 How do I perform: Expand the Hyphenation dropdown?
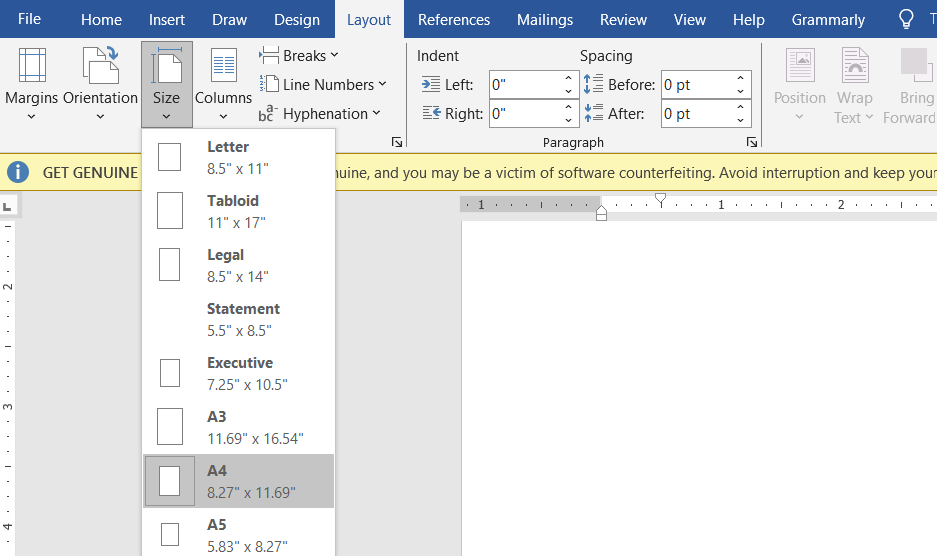pyautogui.click(x=320, y=114)
